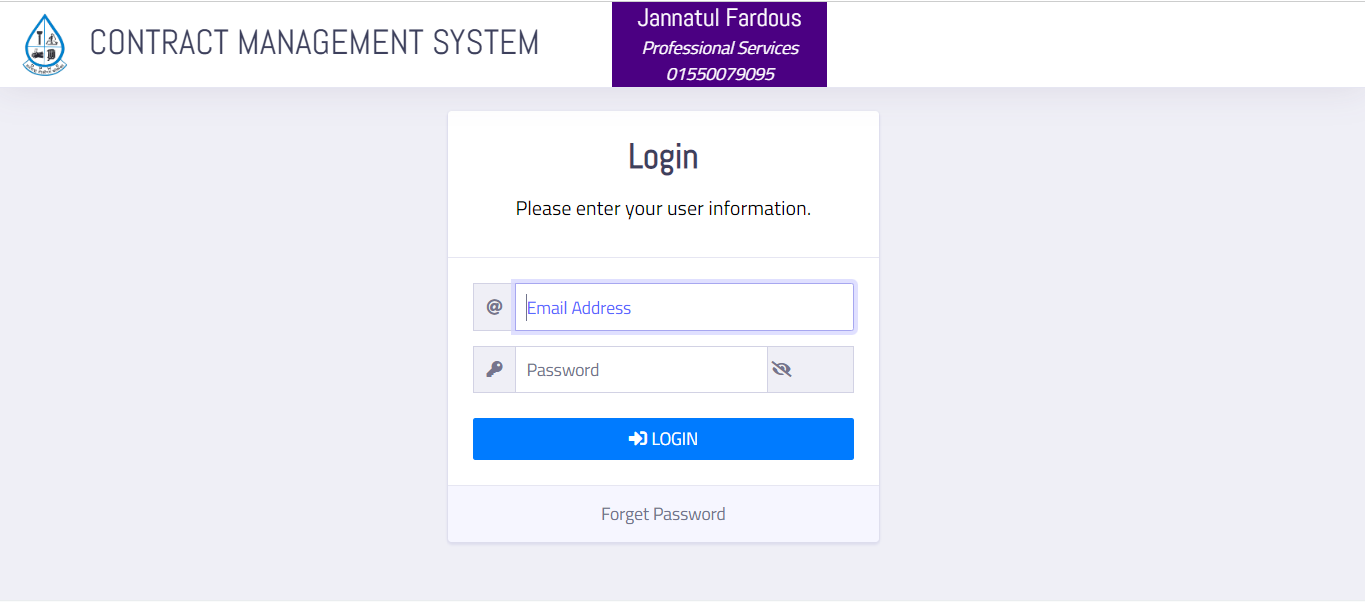Open the Forget Password link
Image resolution: width=1365 pixels, height=605 pixels.
[663, 514]
